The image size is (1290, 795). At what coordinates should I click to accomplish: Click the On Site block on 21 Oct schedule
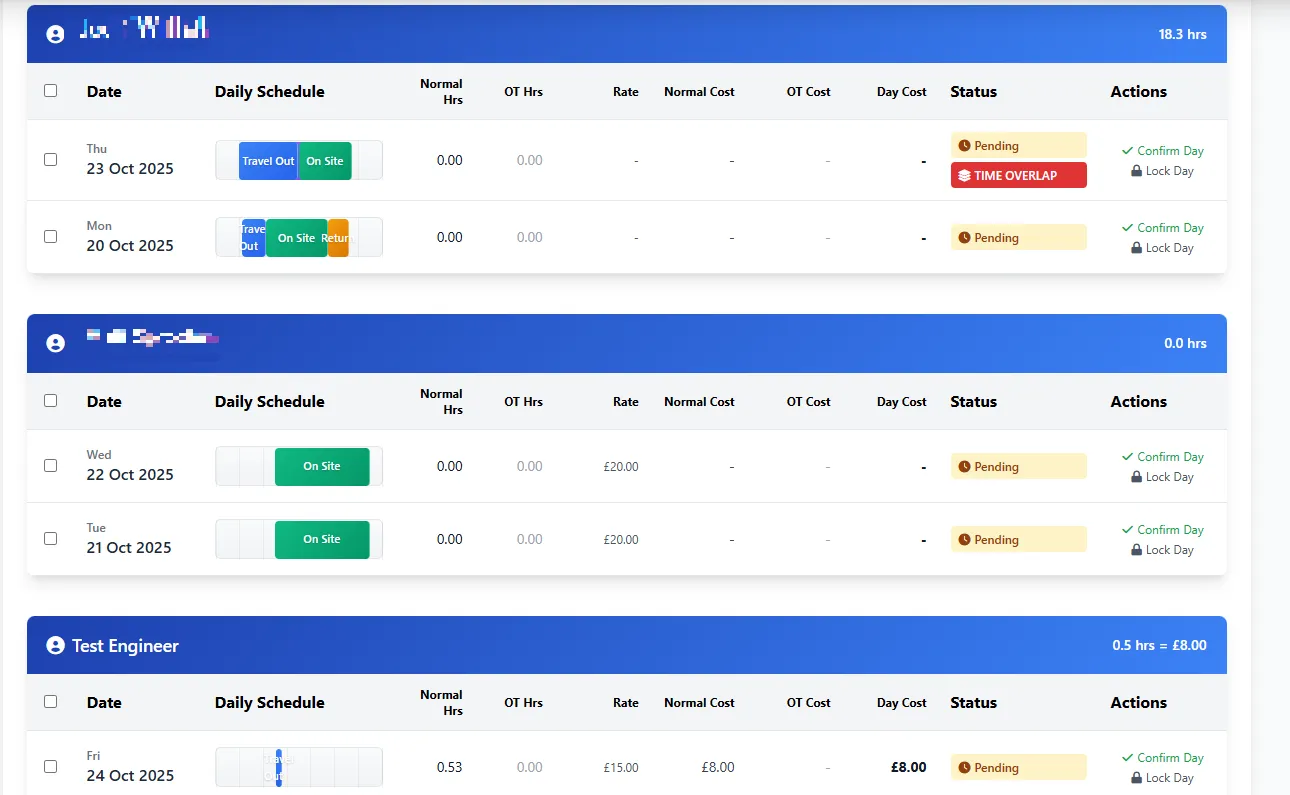322,539
